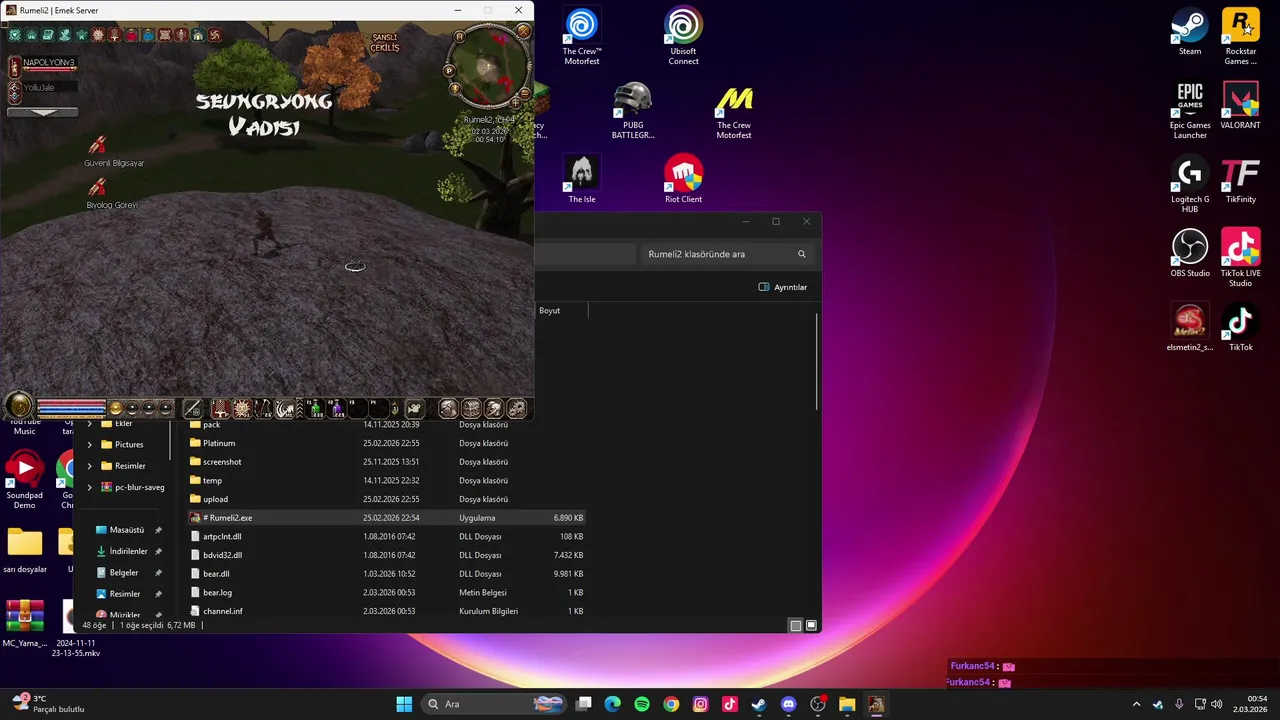Select the artpclnt.dll file

386,536
